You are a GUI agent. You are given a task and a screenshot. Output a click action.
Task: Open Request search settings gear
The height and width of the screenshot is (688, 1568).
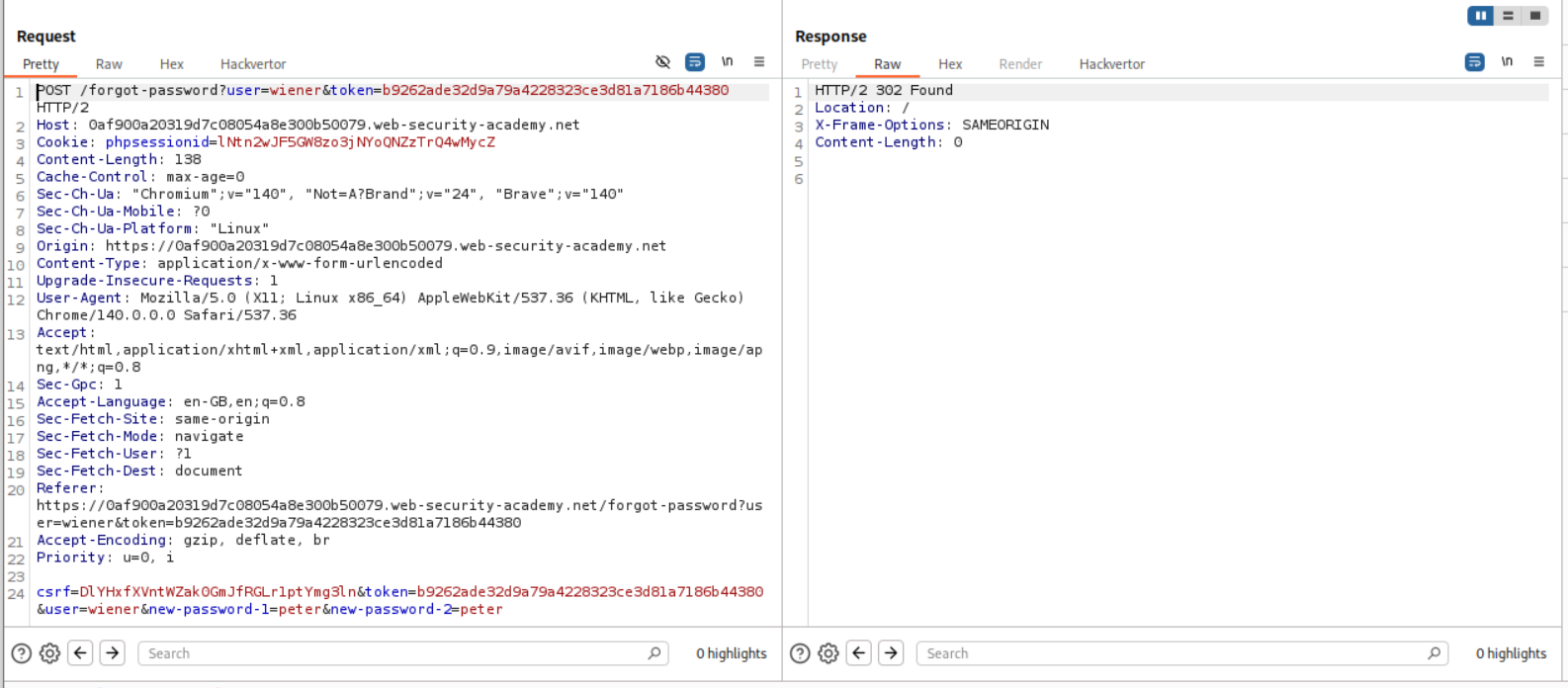49,653
